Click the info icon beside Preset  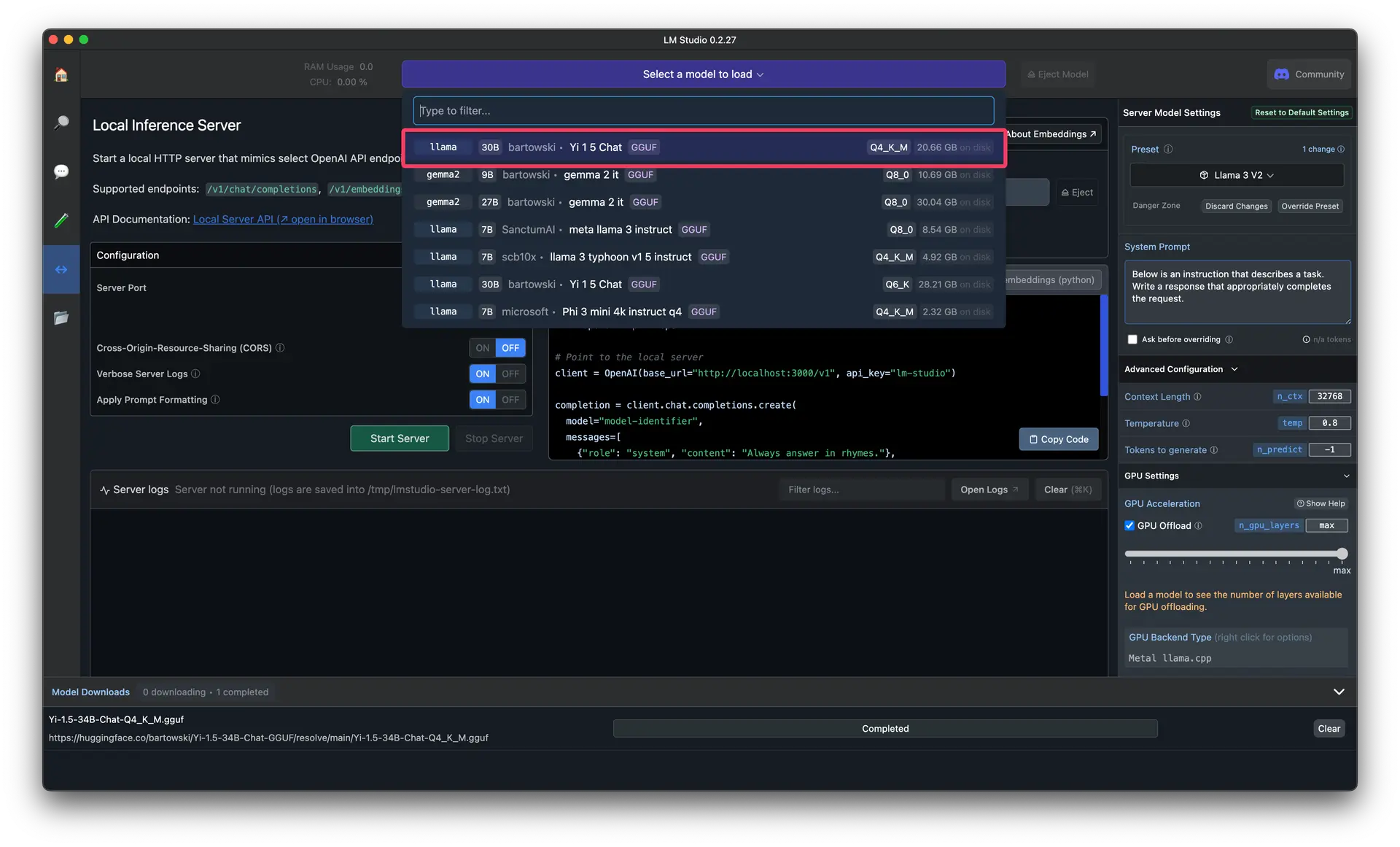pyautogui.click(x=1168, y=150)
